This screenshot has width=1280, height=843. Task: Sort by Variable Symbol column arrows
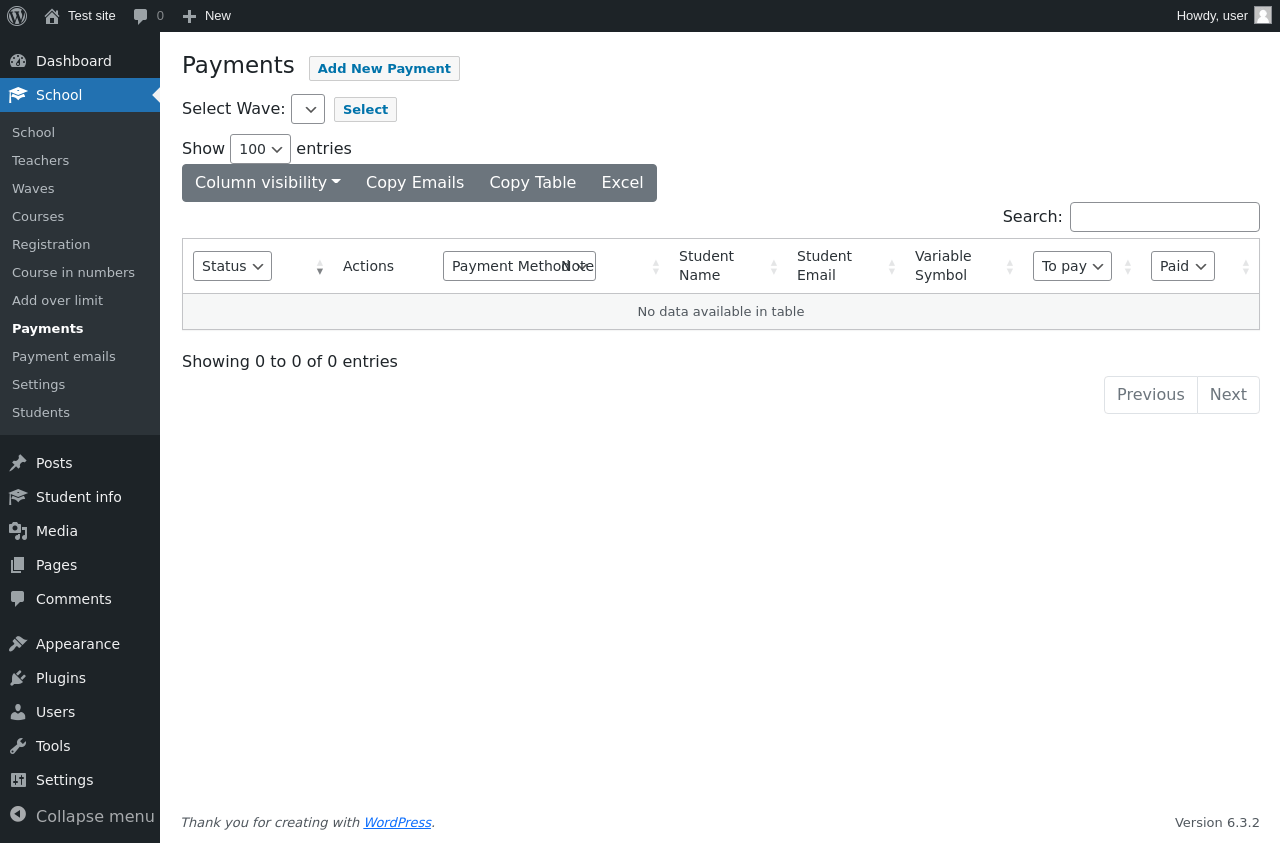point(1010,267)
